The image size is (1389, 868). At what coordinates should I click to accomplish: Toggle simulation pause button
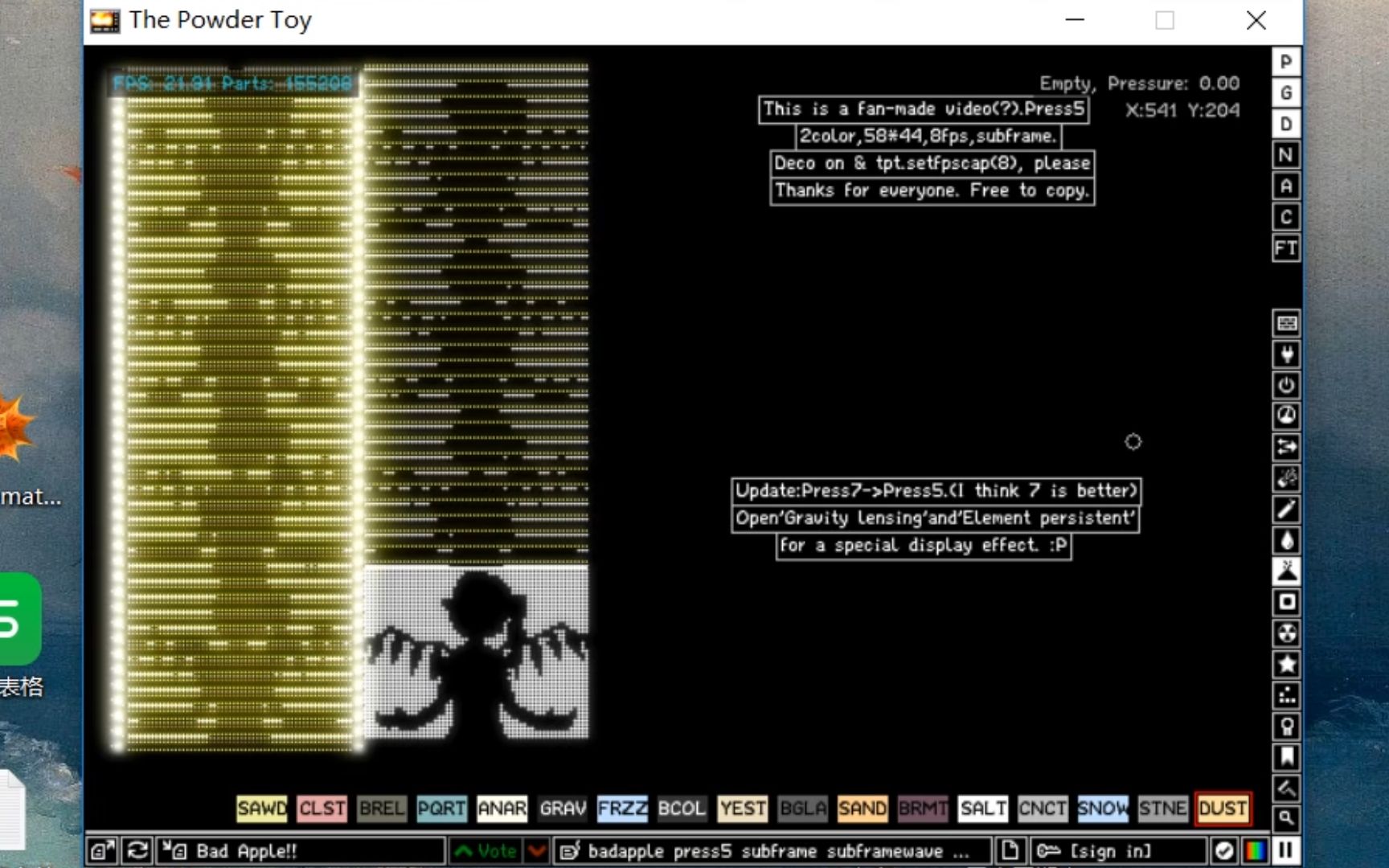click(x=1286, y=850)
